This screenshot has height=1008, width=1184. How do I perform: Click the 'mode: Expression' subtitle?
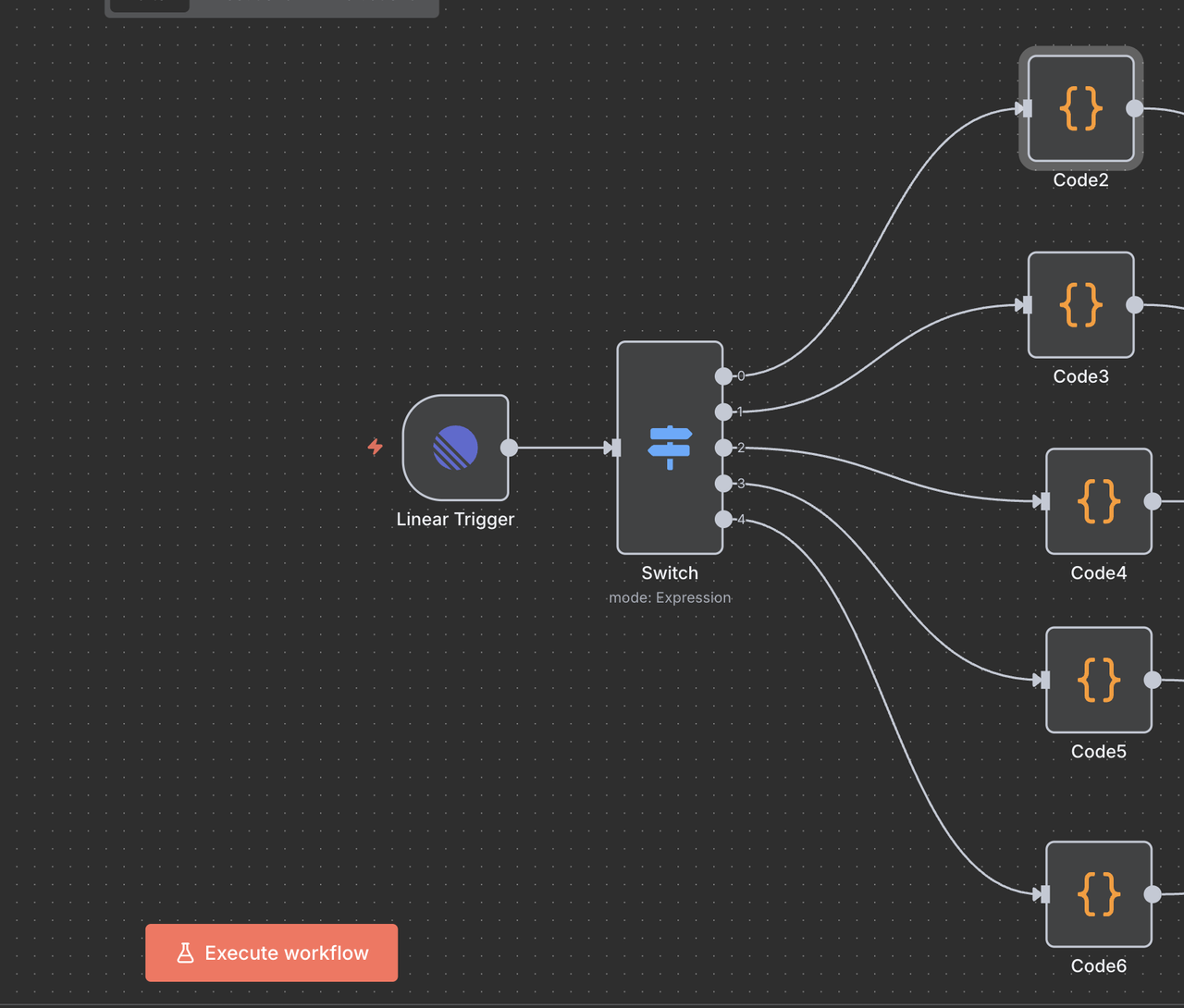(670, 598)
